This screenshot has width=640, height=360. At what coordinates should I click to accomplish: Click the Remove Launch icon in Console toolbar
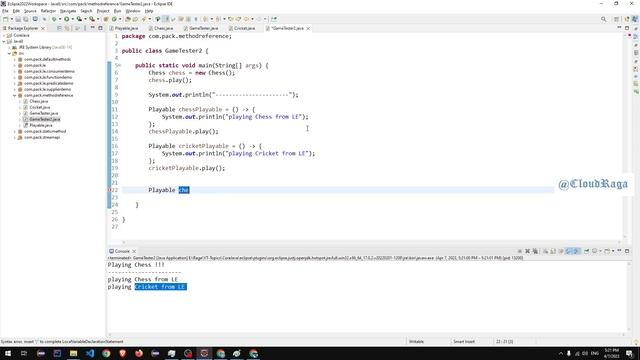[x=527, y=251]
